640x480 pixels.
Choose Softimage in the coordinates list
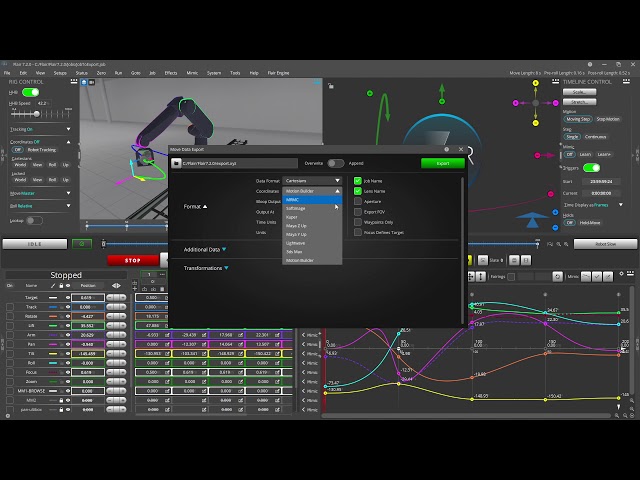pyautogui.click(x=312, y=209)
